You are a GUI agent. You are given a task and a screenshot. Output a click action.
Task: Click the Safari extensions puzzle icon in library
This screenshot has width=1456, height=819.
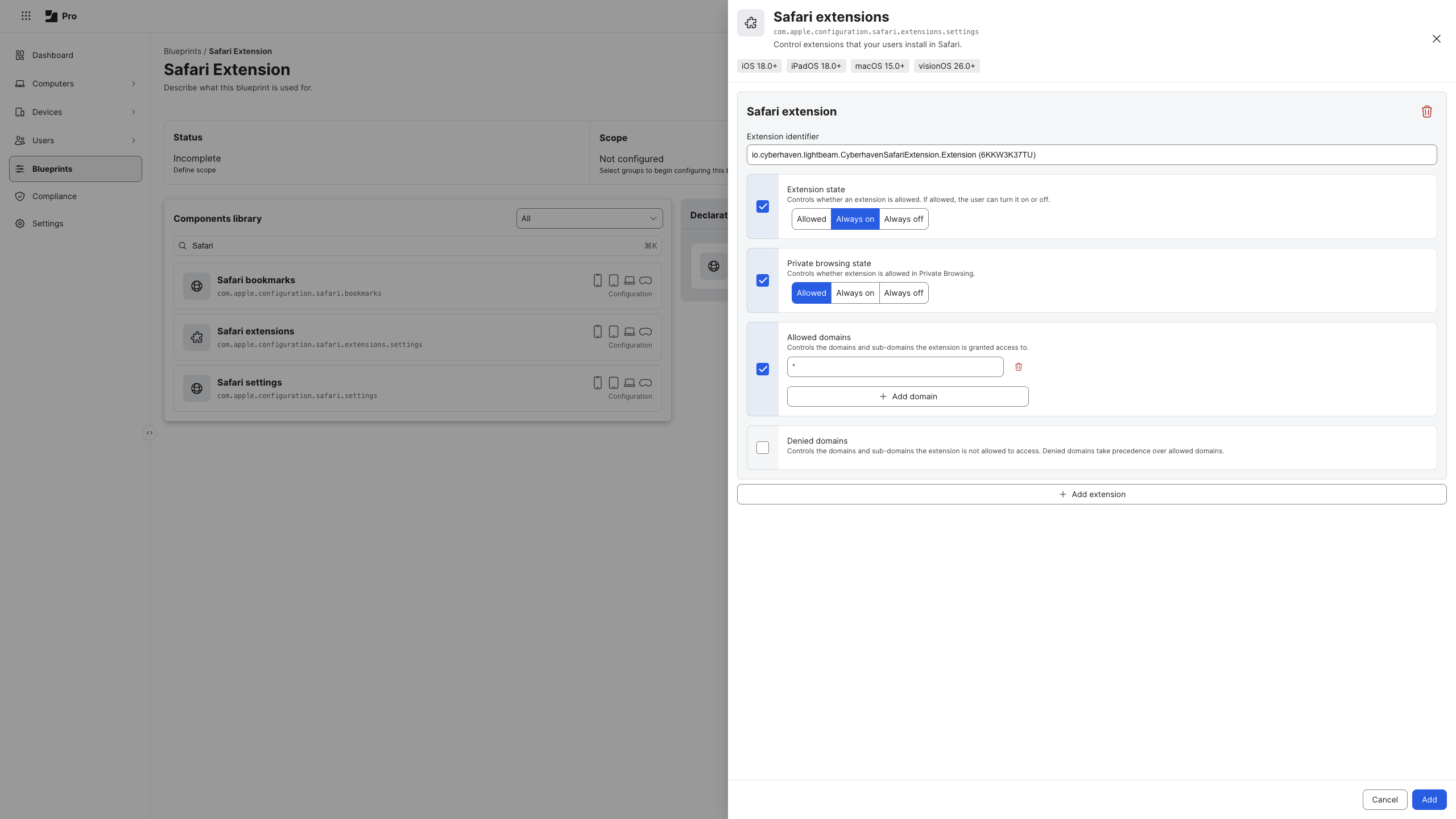coord(197,337)
